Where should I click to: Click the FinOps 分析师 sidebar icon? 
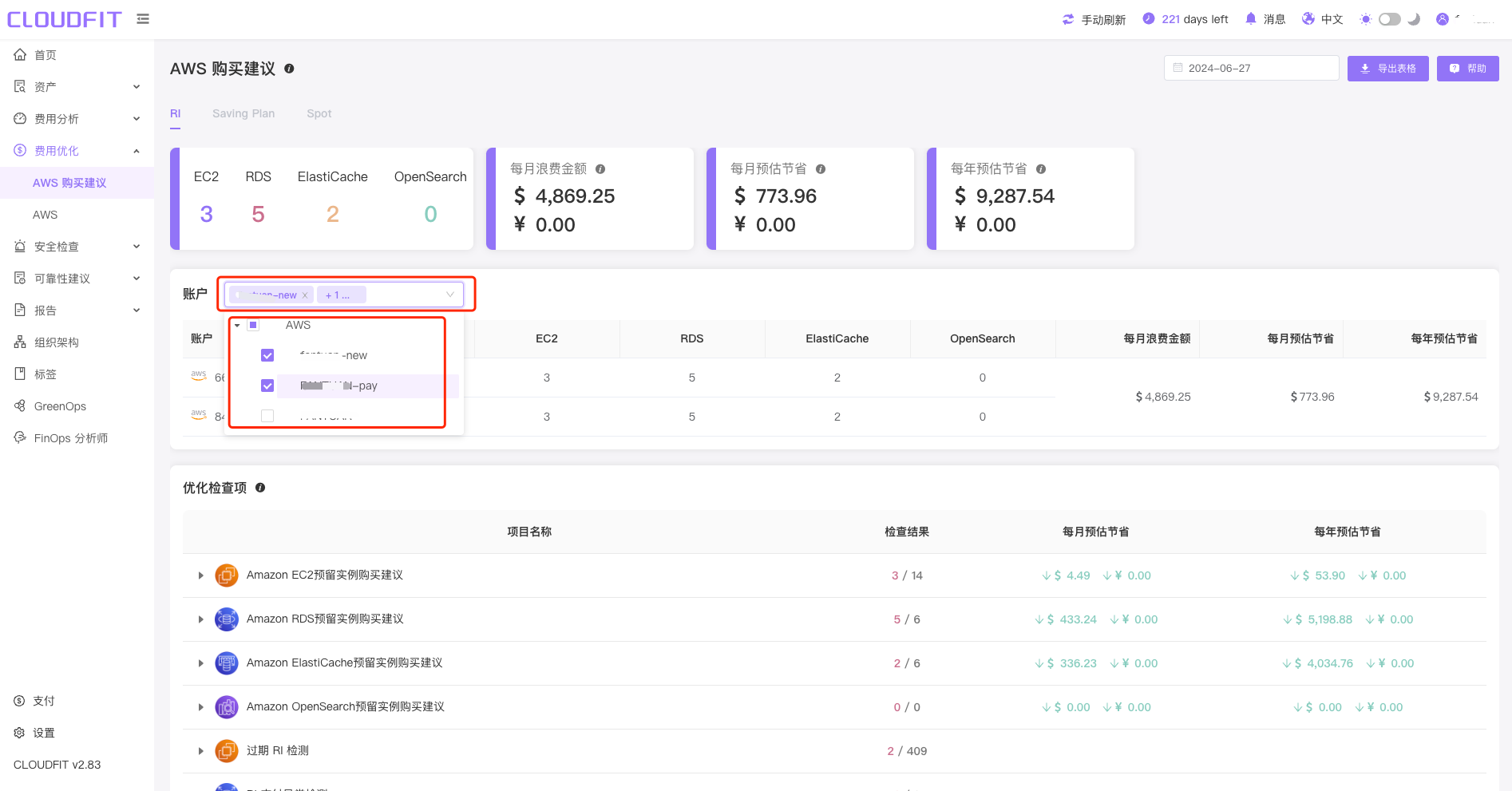click(x=20, y=437)
